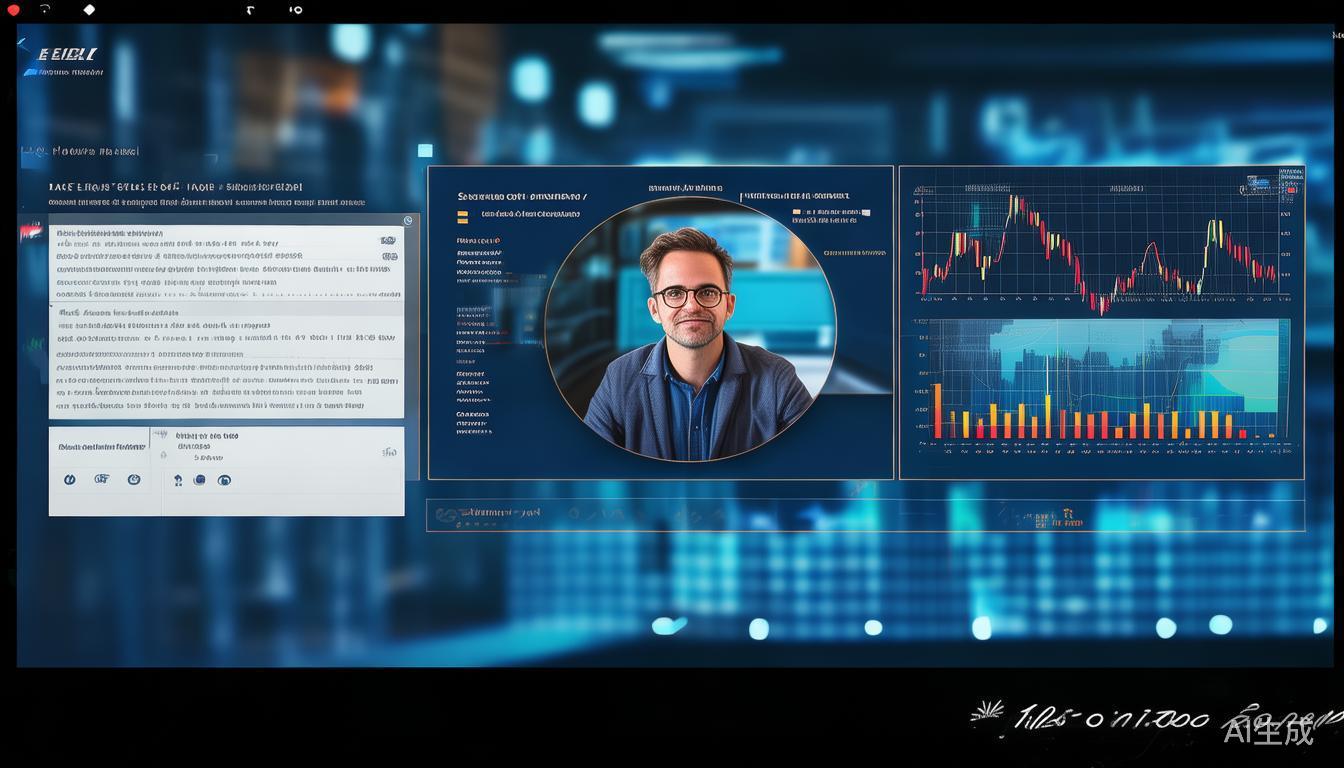
Task: Click the curved arrow icon in top bar
Action: click(45, 9)
